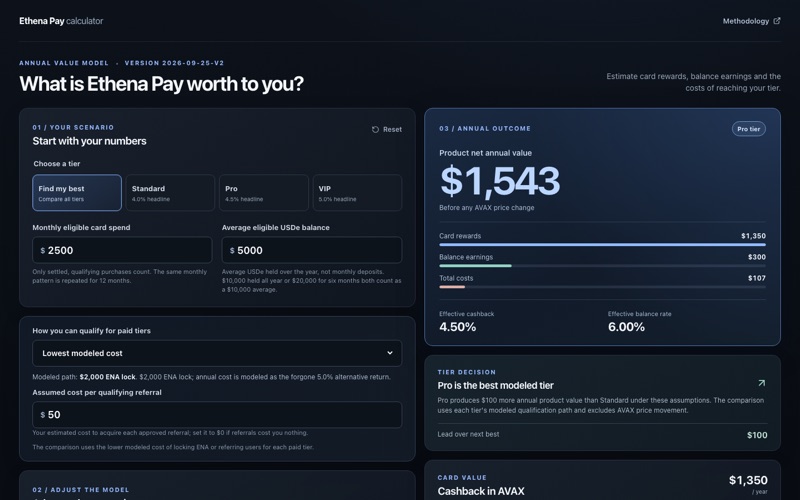Click the Before any AVAX price change note
The width and height of the screenshot is (800, 500).
pos(487,208)
